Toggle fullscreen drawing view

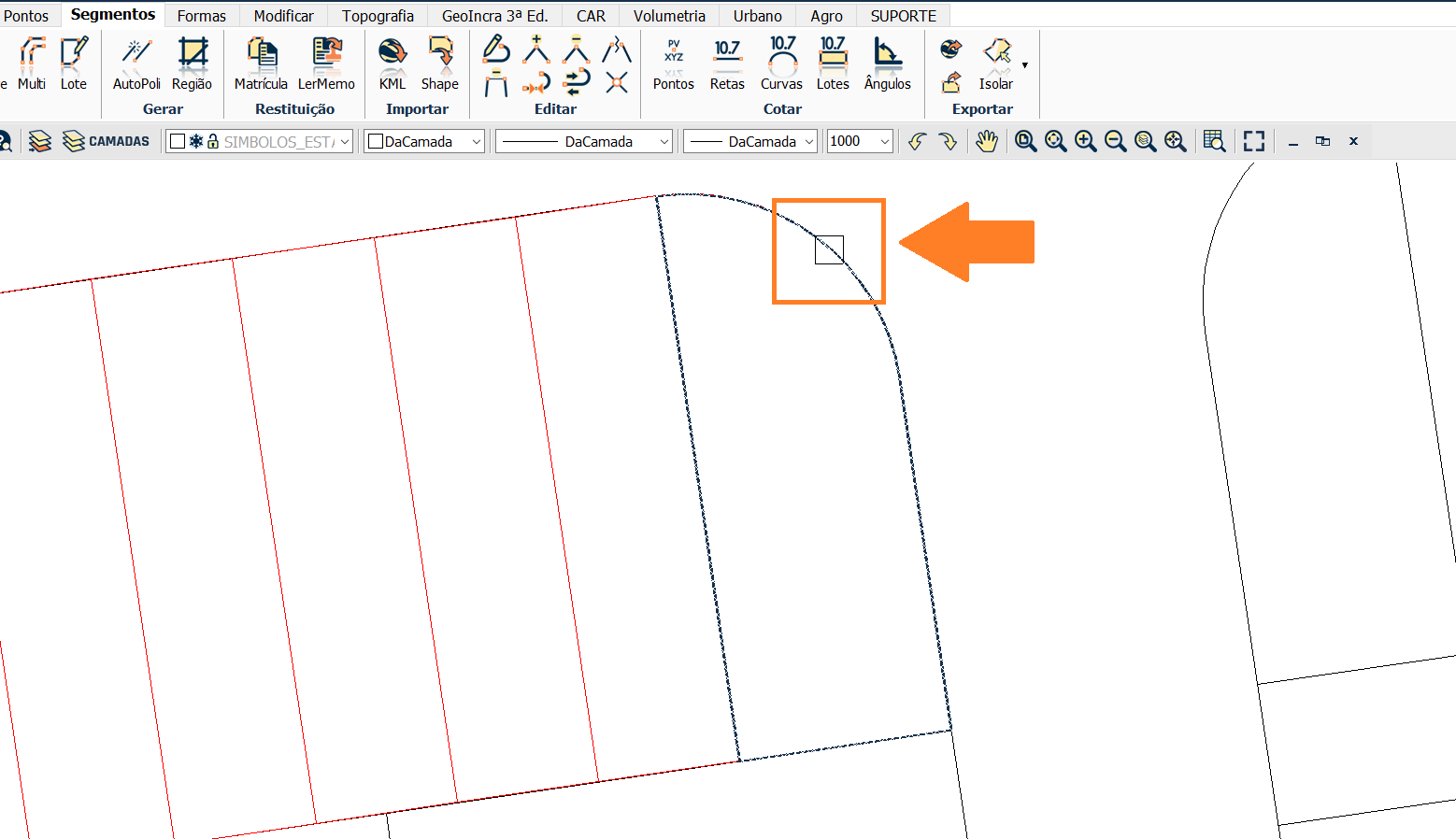click(1254, 141)
